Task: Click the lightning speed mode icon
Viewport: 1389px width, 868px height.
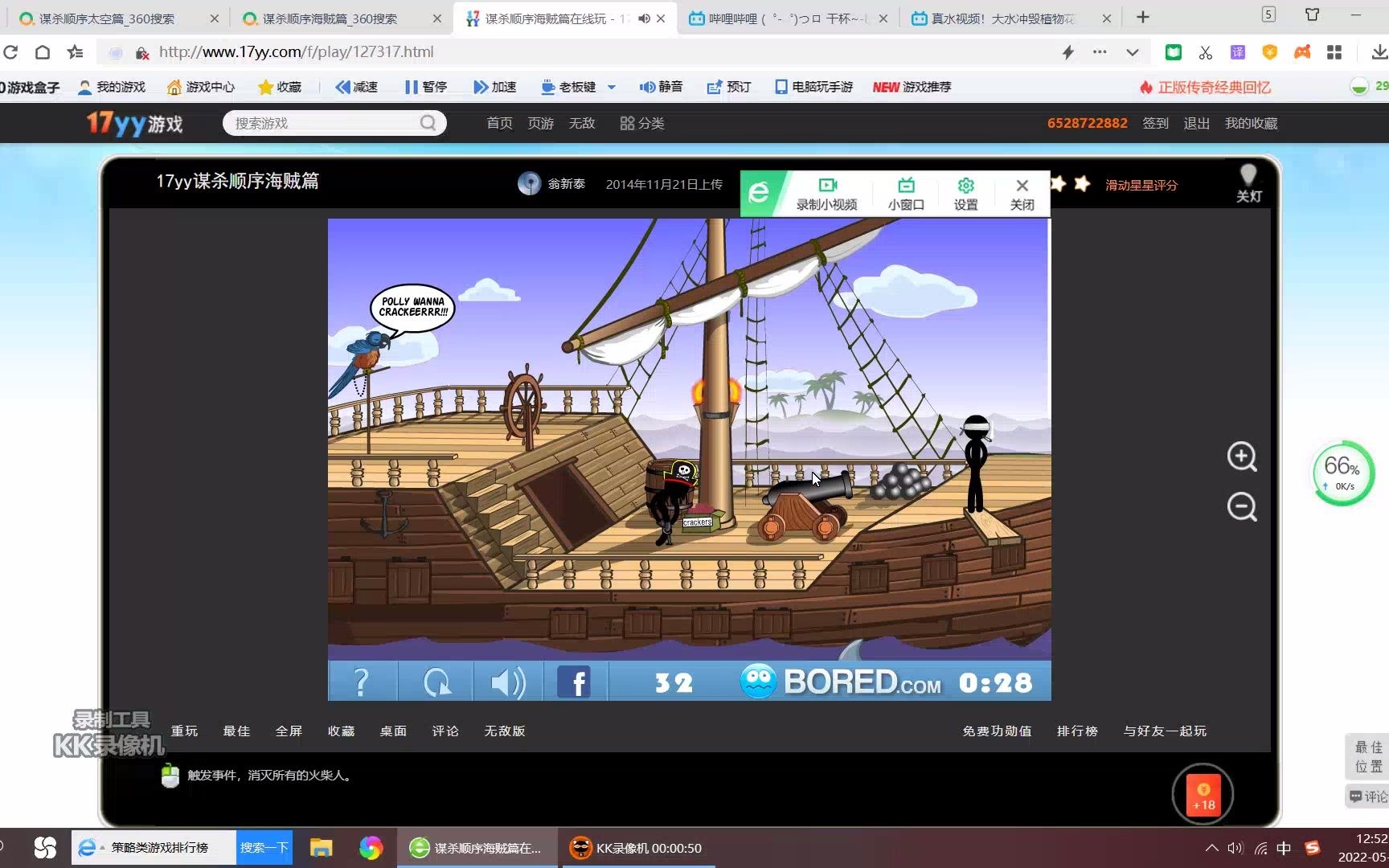Action: click(x=1068, y=52)
